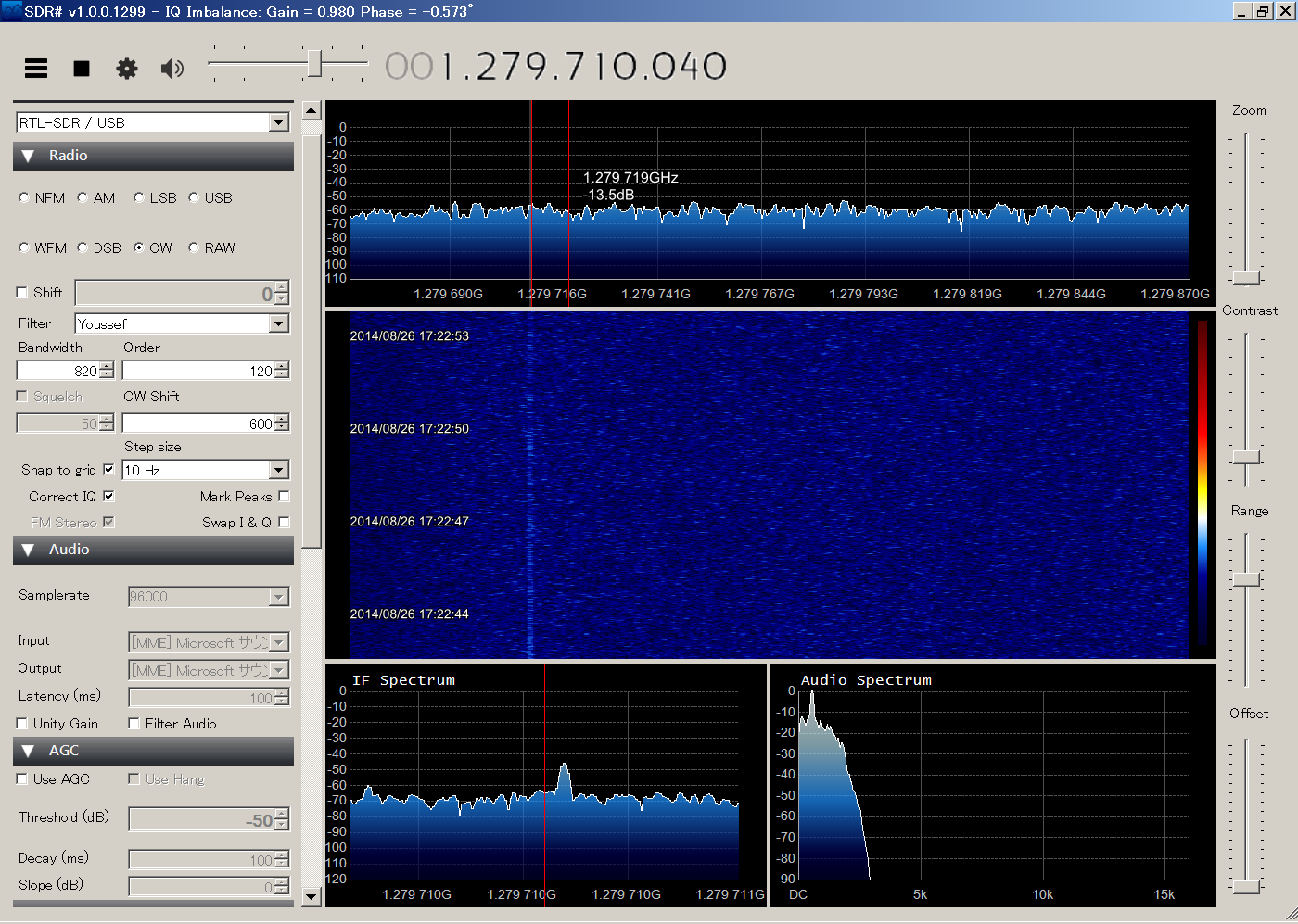Enable Filter Audio checkbox

point(134,723)
